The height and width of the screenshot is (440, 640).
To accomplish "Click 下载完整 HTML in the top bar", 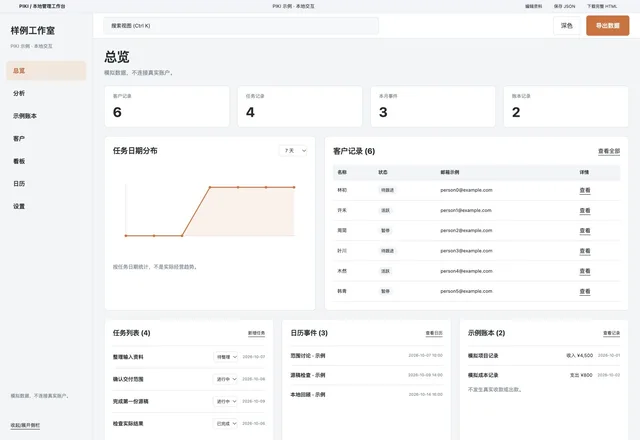I will (x=602, y=6).
